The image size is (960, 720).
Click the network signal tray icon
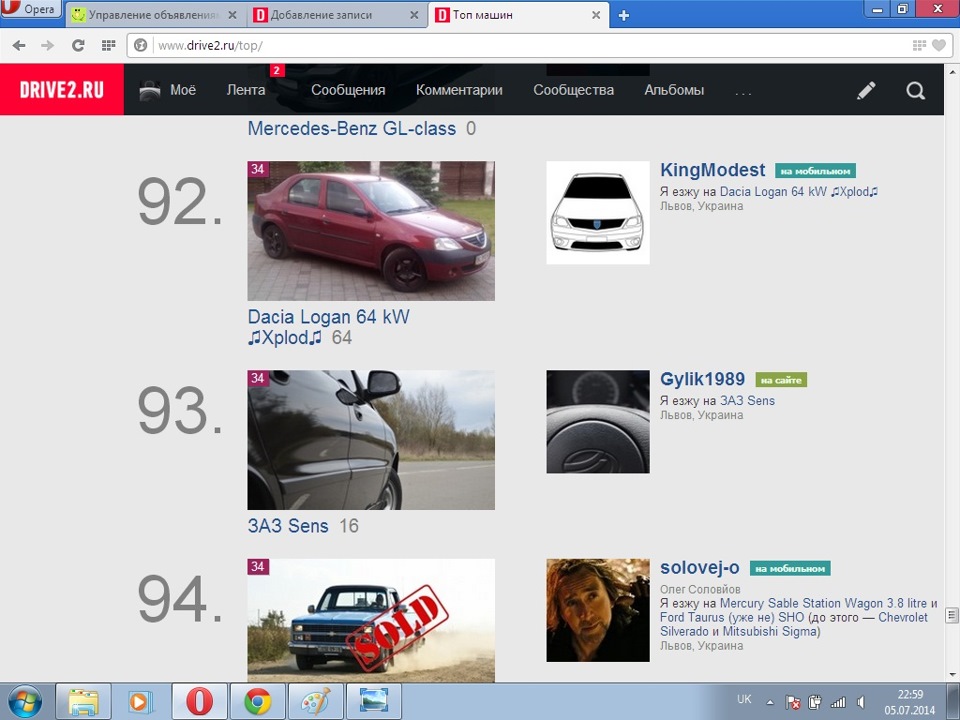coord(838,702)
